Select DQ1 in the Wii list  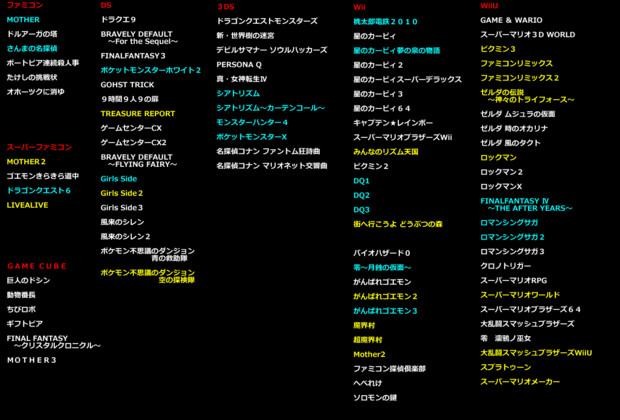(x=361, y=181)
